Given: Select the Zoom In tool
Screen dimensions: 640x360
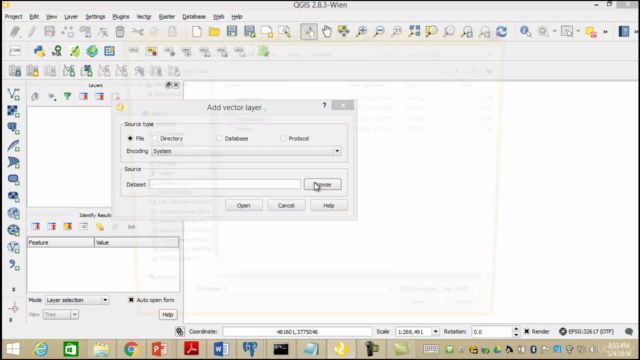Looking at the screenshot, I should pos(361,31).
